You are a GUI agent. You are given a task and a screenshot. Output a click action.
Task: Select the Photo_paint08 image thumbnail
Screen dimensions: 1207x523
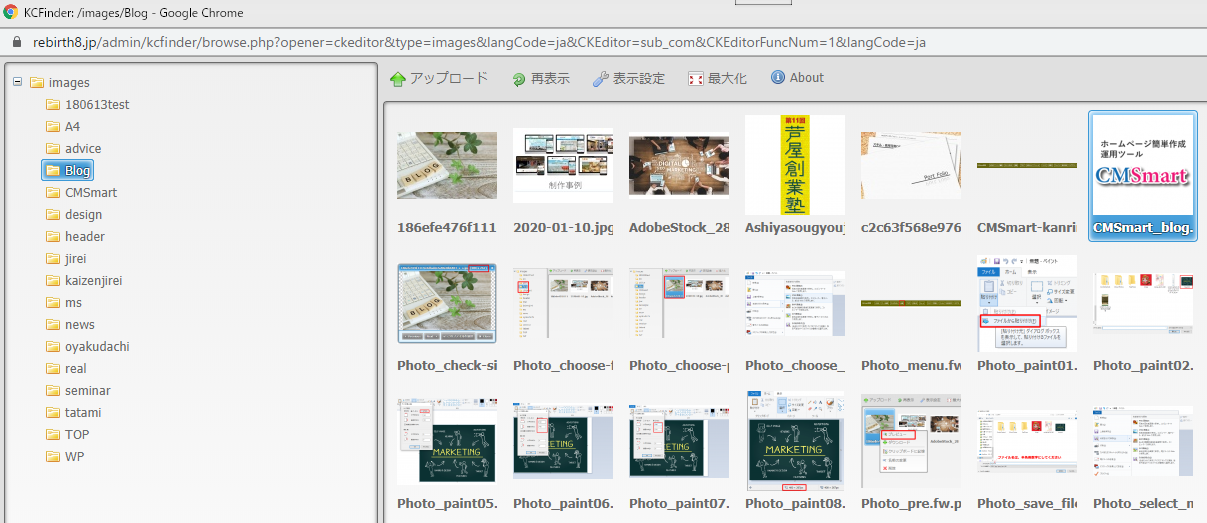click(794, 442)
